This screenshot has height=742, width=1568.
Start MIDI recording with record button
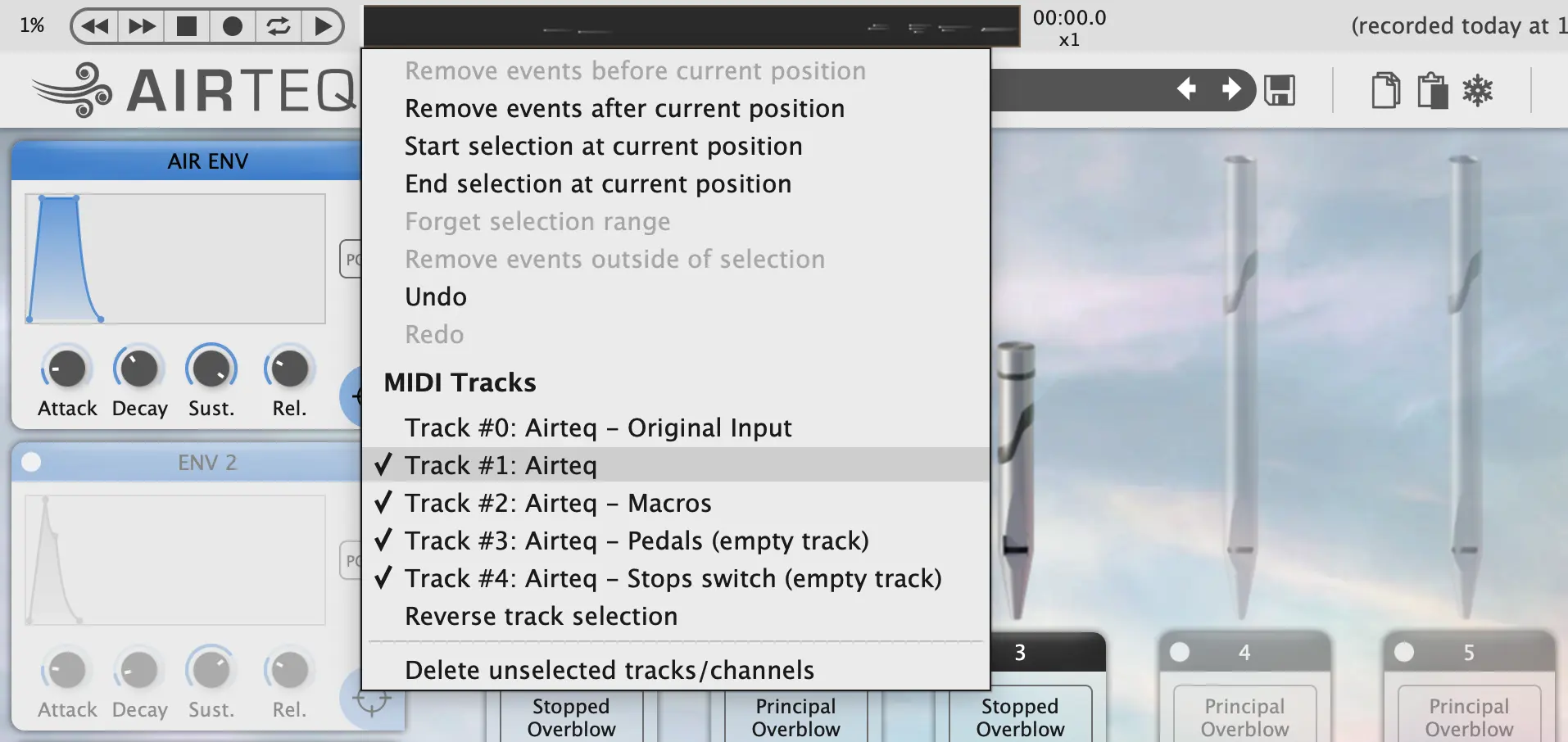tap(233, 26)
